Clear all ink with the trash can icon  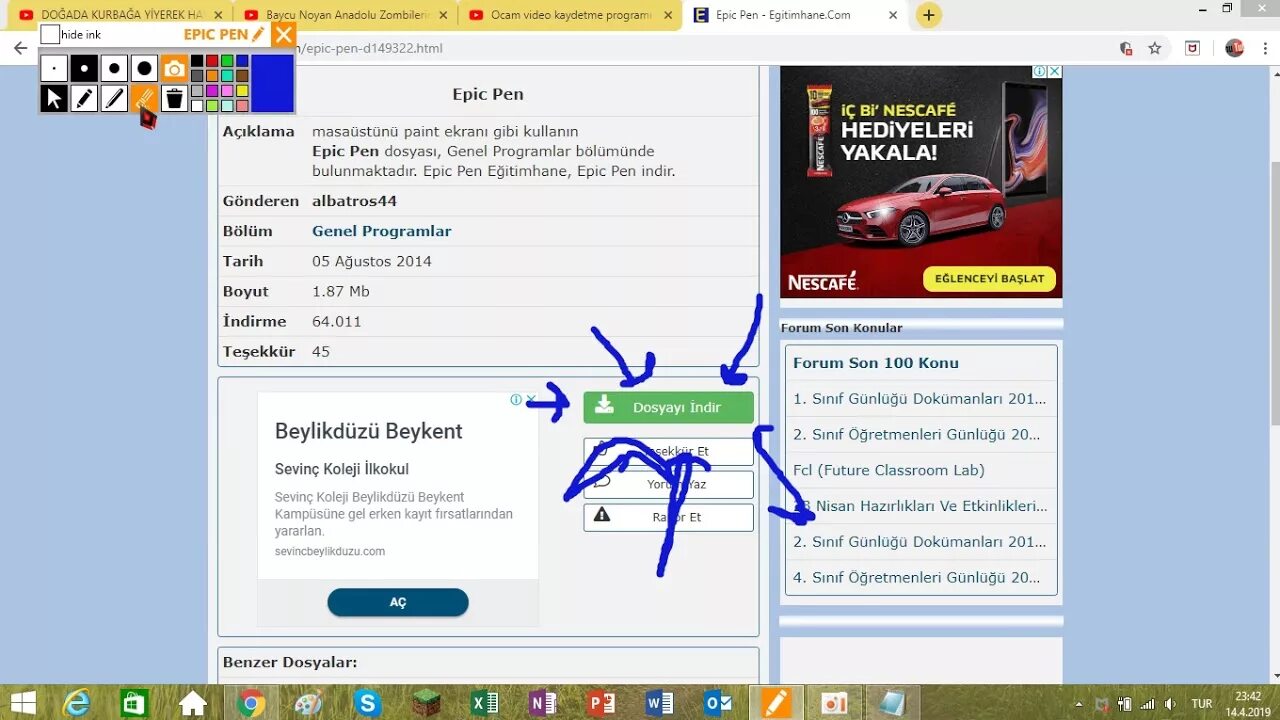click(174, 98)
